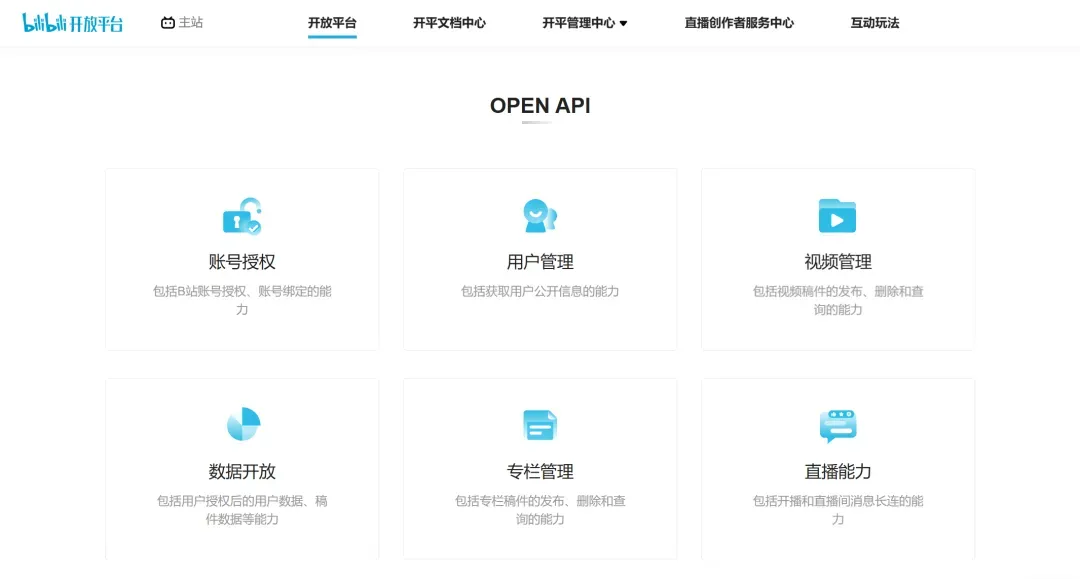Click the 直播能力 chat bubble icon
This screenshot has height=579, width=1080.
coord(838,426)
